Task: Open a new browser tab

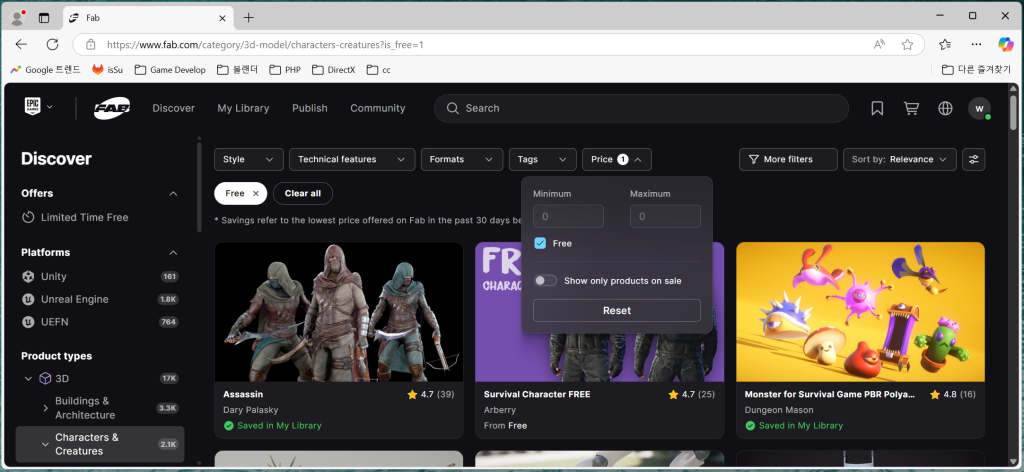Action: click(248, 18)
